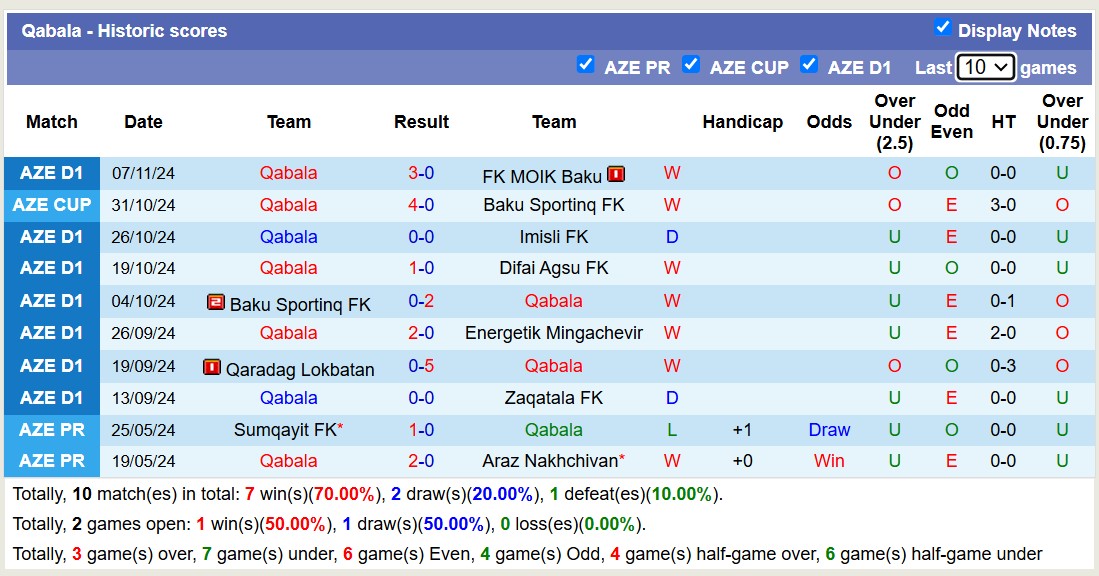Click the Handicap column header
This screenshot has height=576, width=1099.
point(742,122)
